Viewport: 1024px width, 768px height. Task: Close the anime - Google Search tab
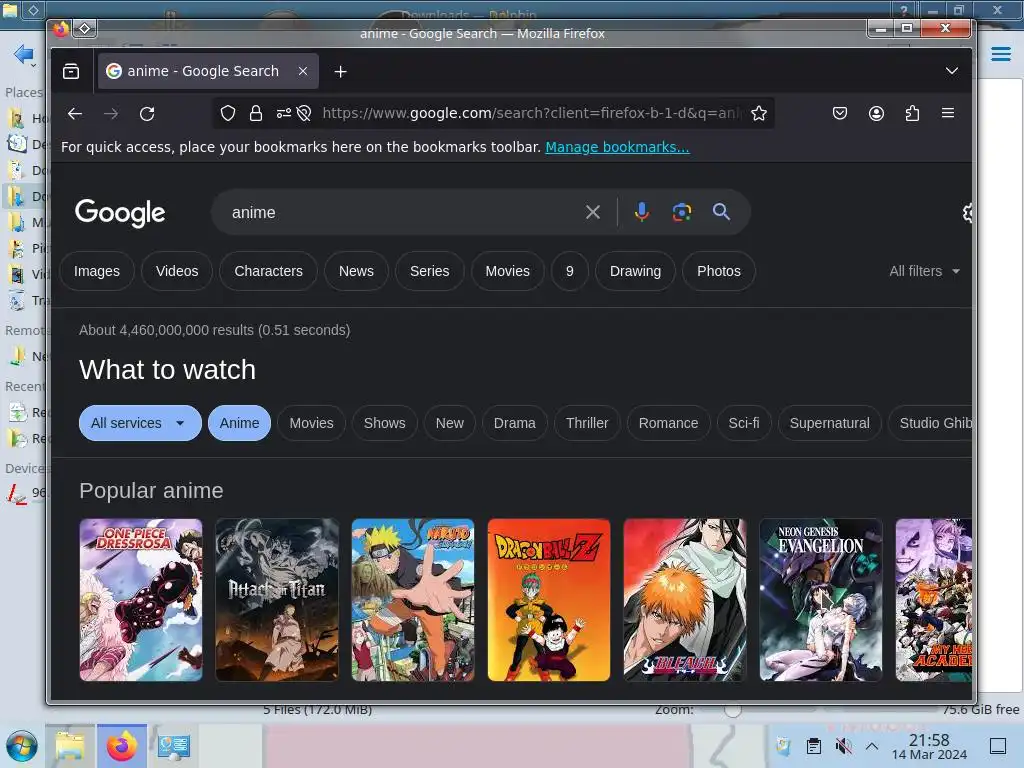tap(303, 71)
